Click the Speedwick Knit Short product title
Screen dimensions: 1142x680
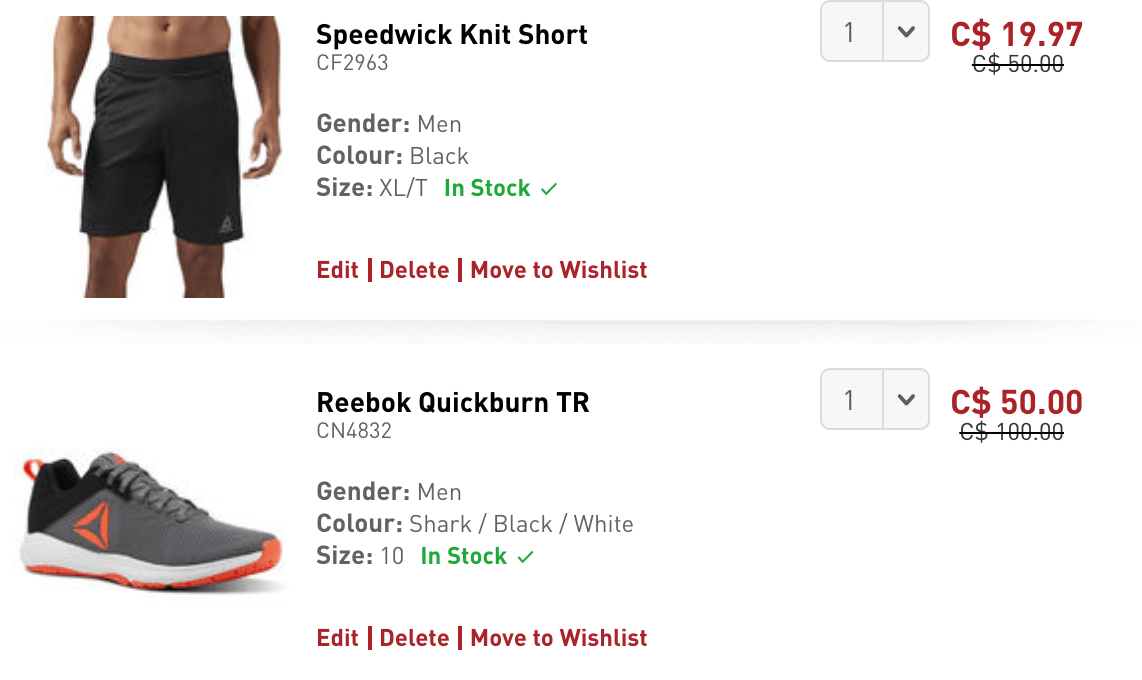click(x=452, y=35)
